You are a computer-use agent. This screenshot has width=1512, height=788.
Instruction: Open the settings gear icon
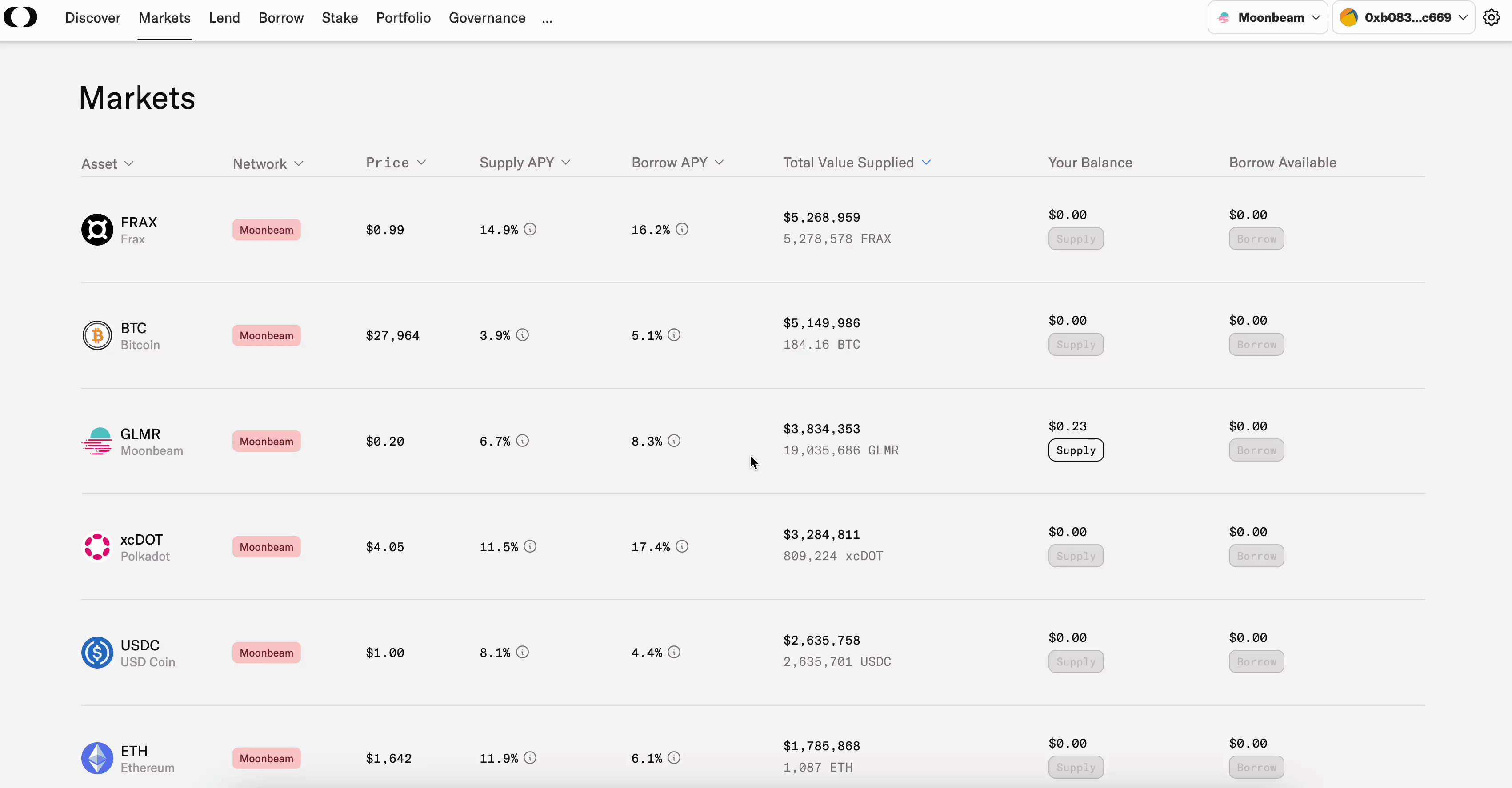1491,18
